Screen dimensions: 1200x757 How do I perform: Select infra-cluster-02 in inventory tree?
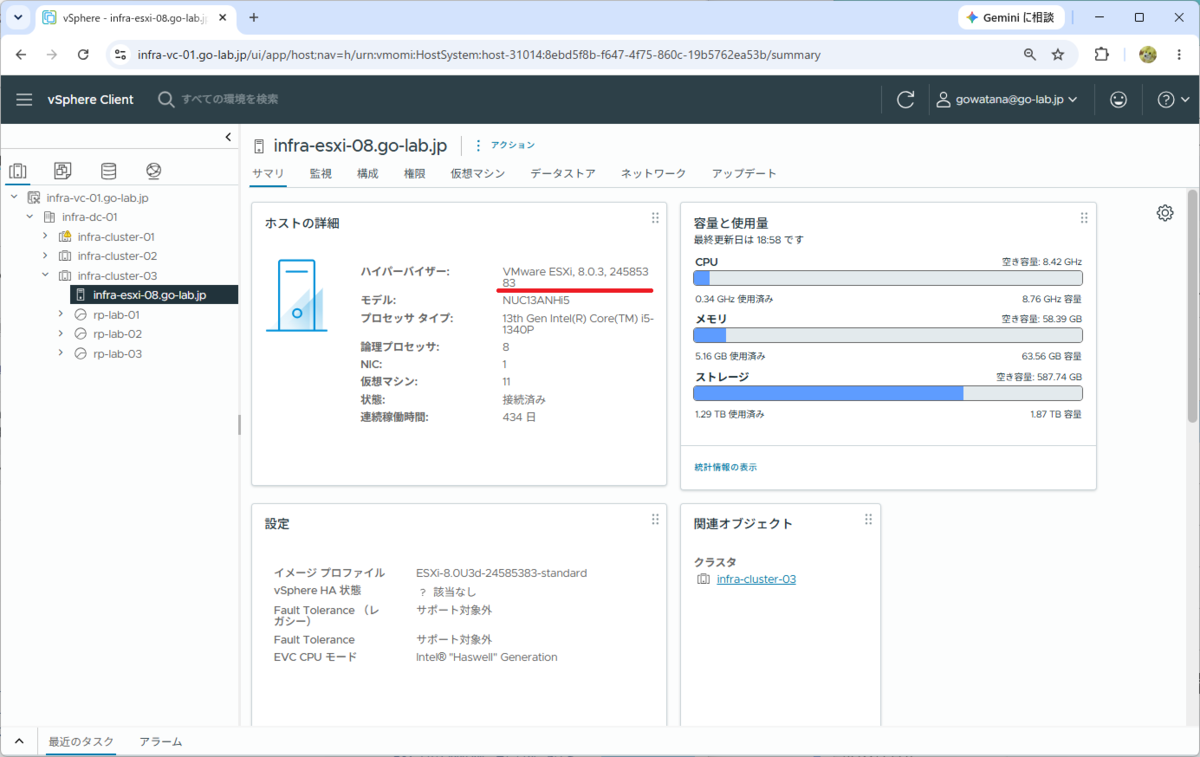[117, 256]
